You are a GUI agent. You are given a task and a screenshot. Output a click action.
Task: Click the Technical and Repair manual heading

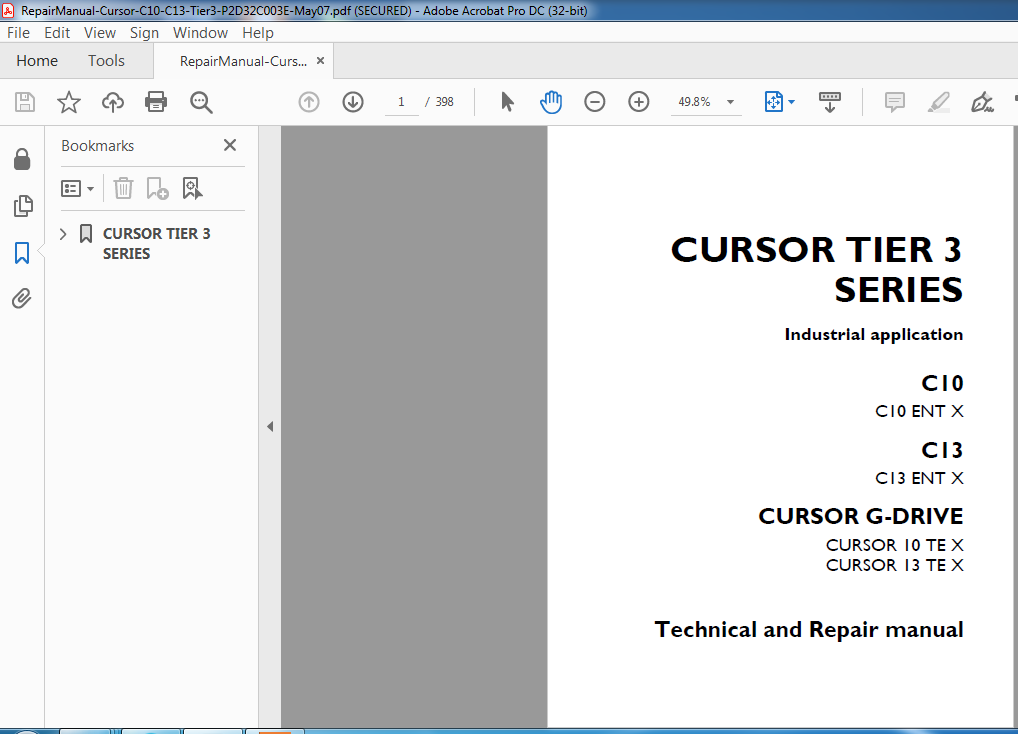(x=809, y=630)
